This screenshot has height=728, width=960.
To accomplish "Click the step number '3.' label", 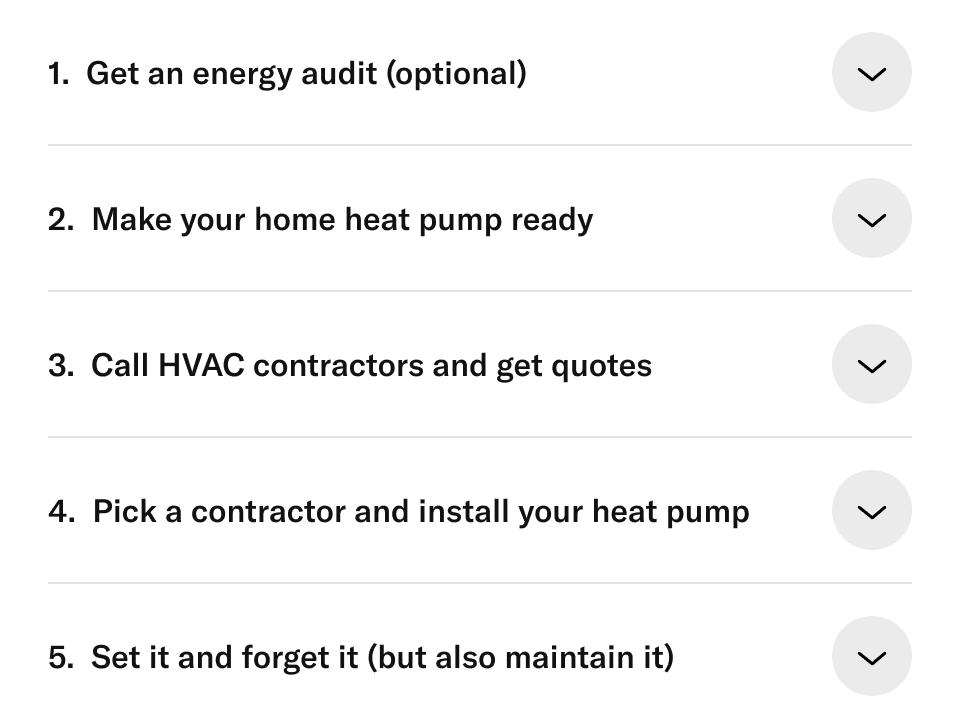I will click(x=60, y=365).
